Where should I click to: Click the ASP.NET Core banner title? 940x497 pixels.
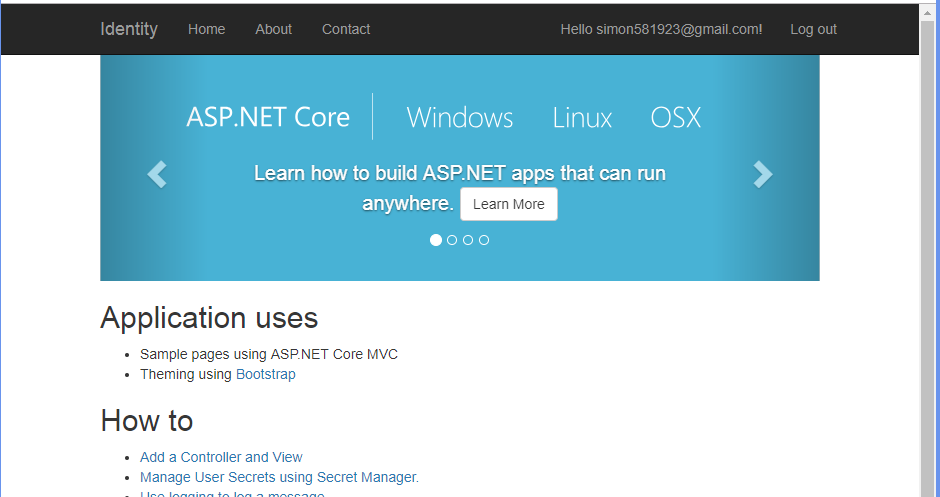click(x=268, y=117)
